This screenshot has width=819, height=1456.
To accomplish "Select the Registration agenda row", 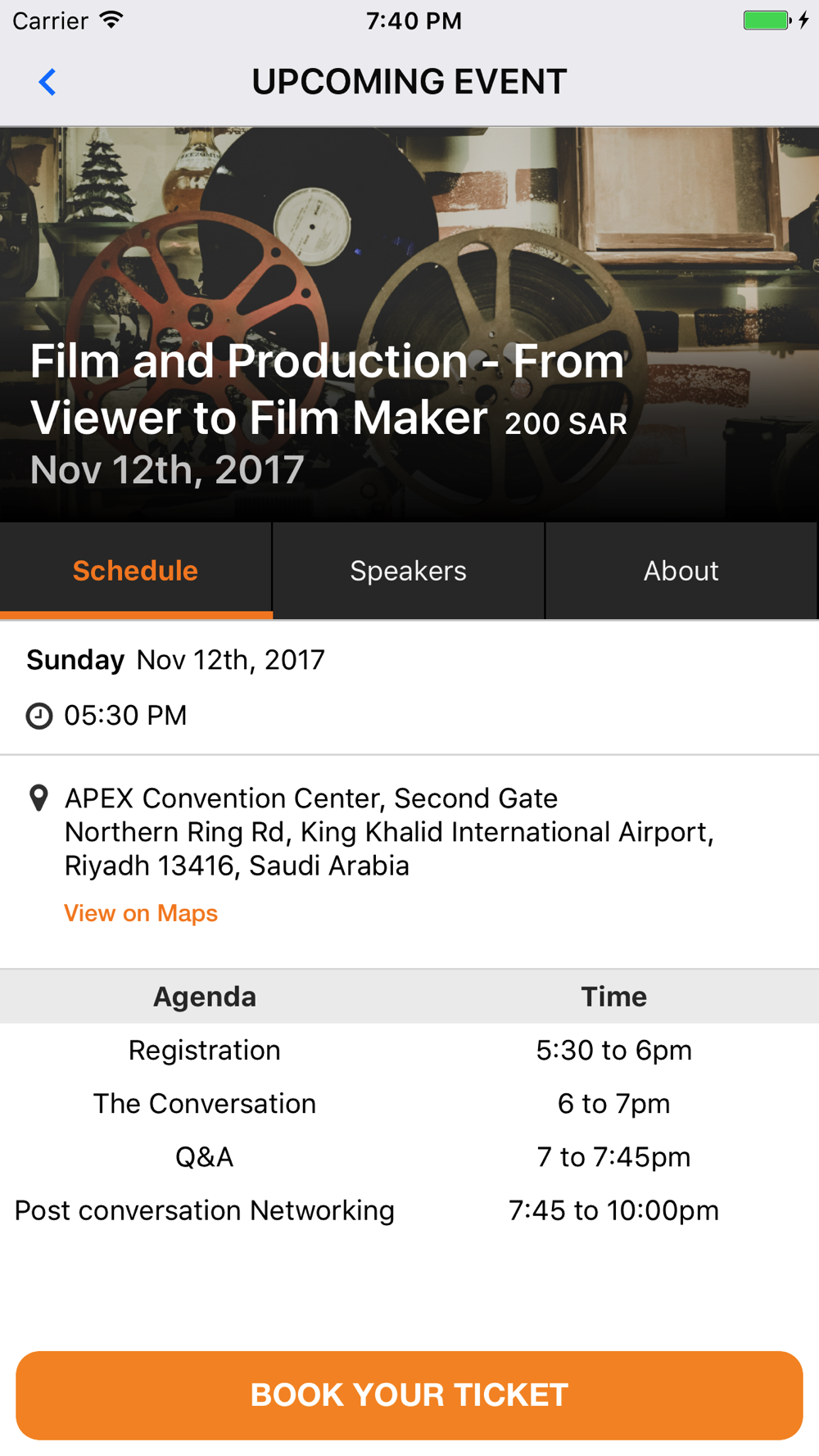I will click(x=409, y=1050).
